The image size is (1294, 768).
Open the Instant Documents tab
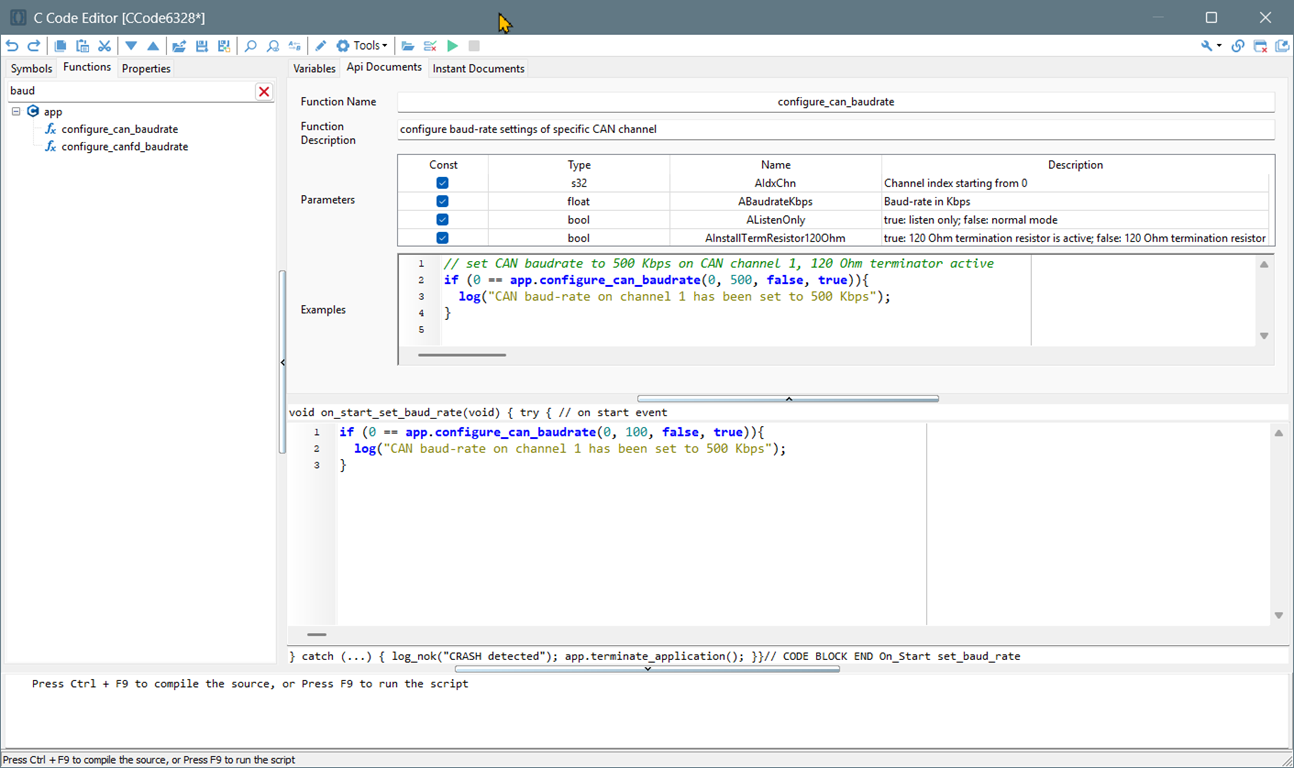click(478, 69)
